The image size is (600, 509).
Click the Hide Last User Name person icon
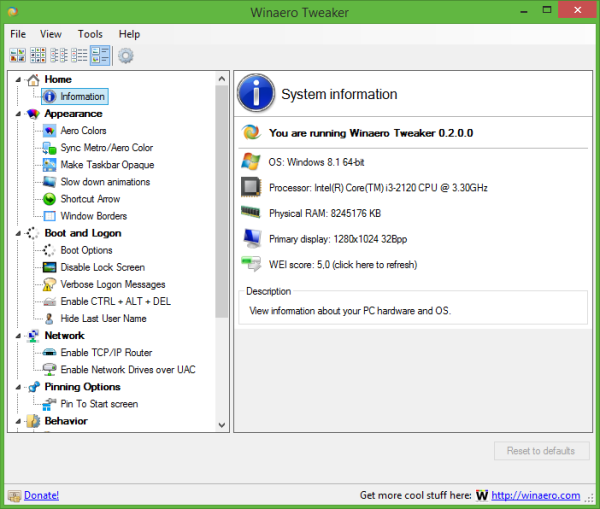(49, 318)
